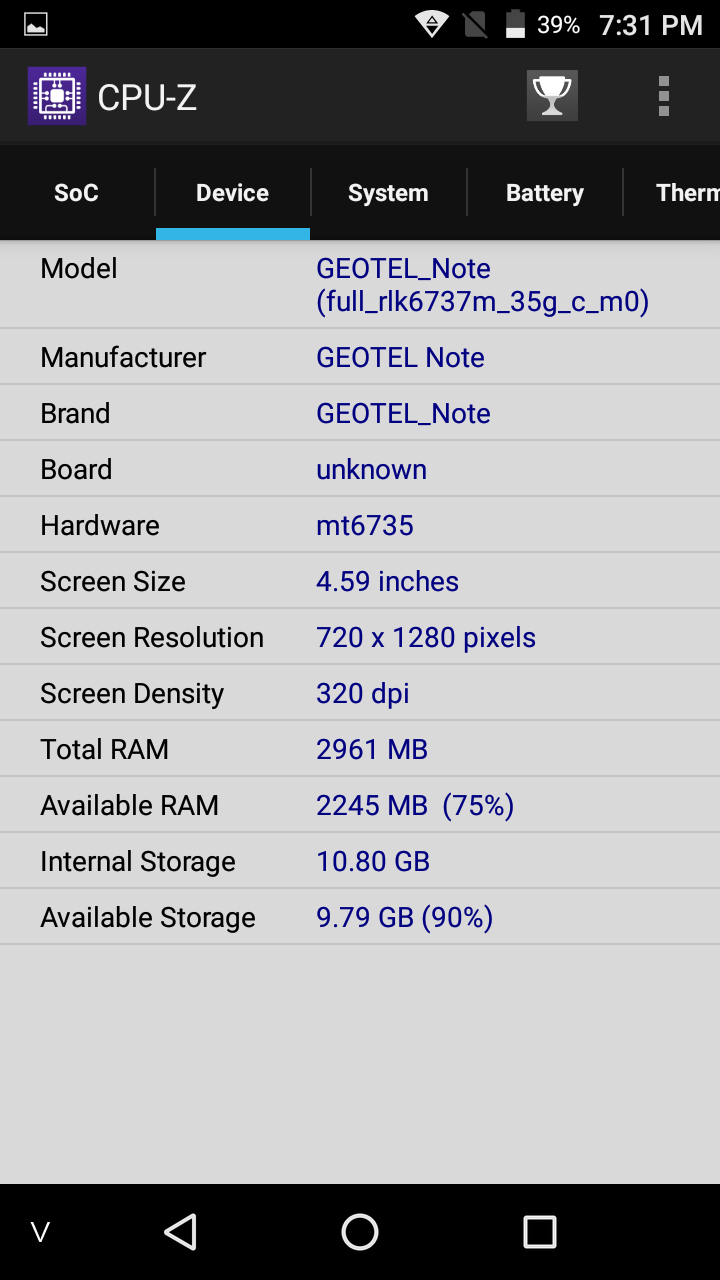
Task: Switch to the SoC tab
Action: [77, 193]
